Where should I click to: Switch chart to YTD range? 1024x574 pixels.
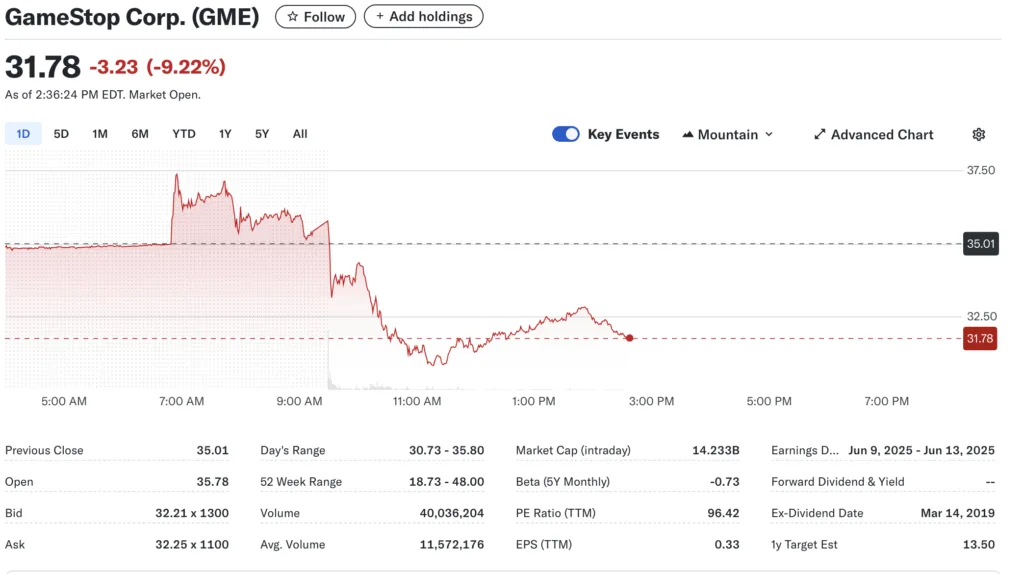click(x=184, y=134)
